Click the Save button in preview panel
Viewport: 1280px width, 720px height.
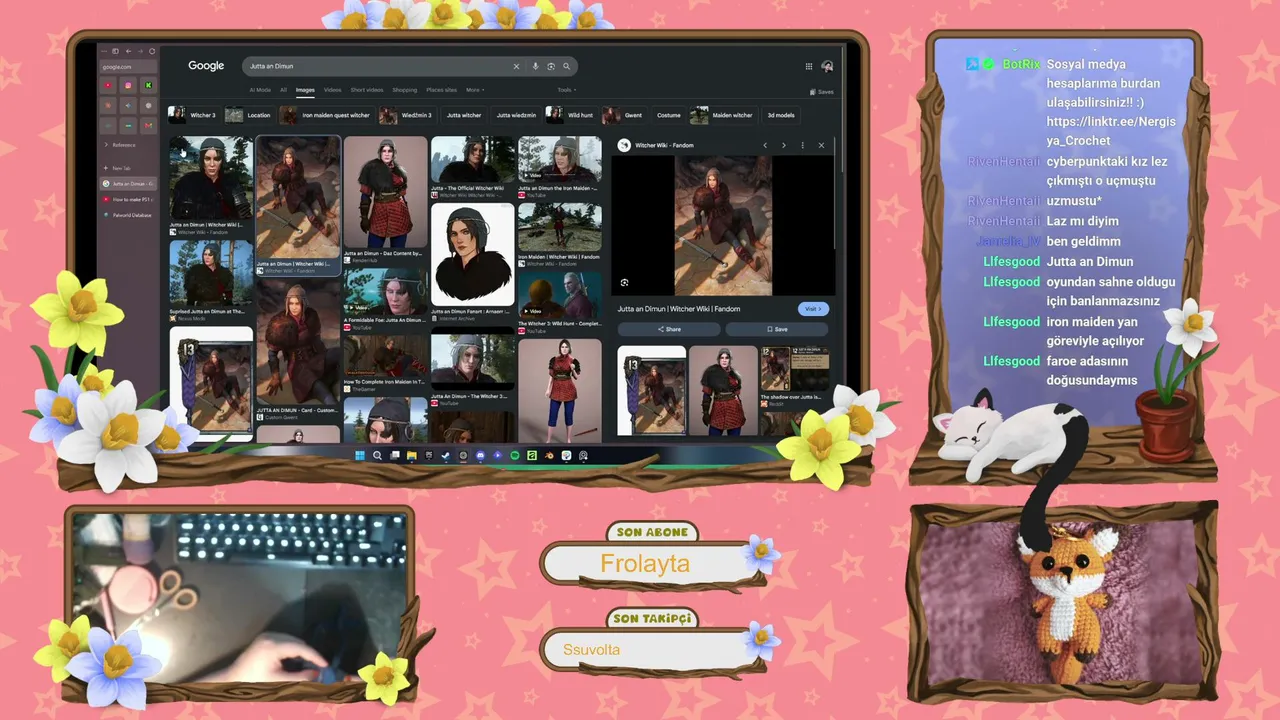click(x=777, y=329)
